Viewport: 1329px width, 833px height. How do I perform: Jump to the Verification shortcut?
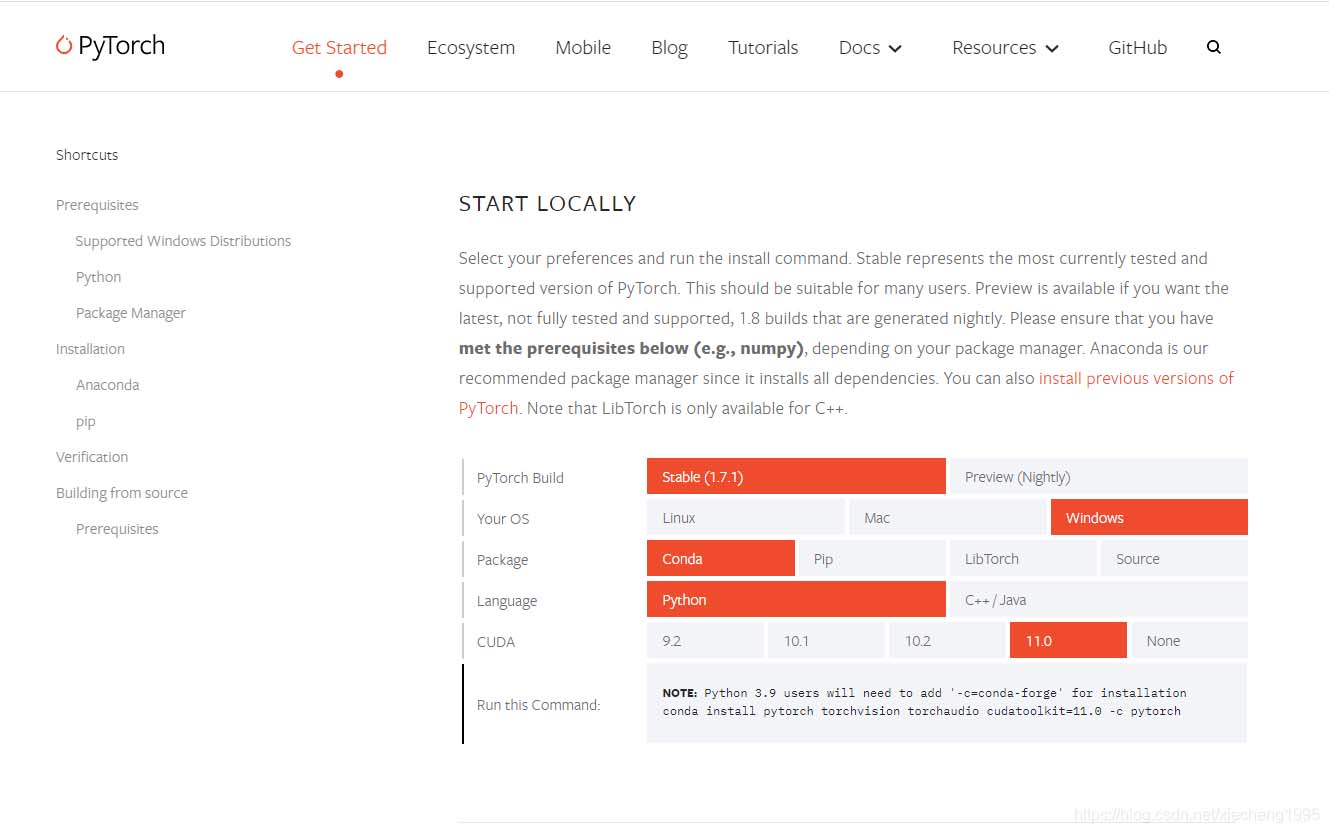click(92, 457)
